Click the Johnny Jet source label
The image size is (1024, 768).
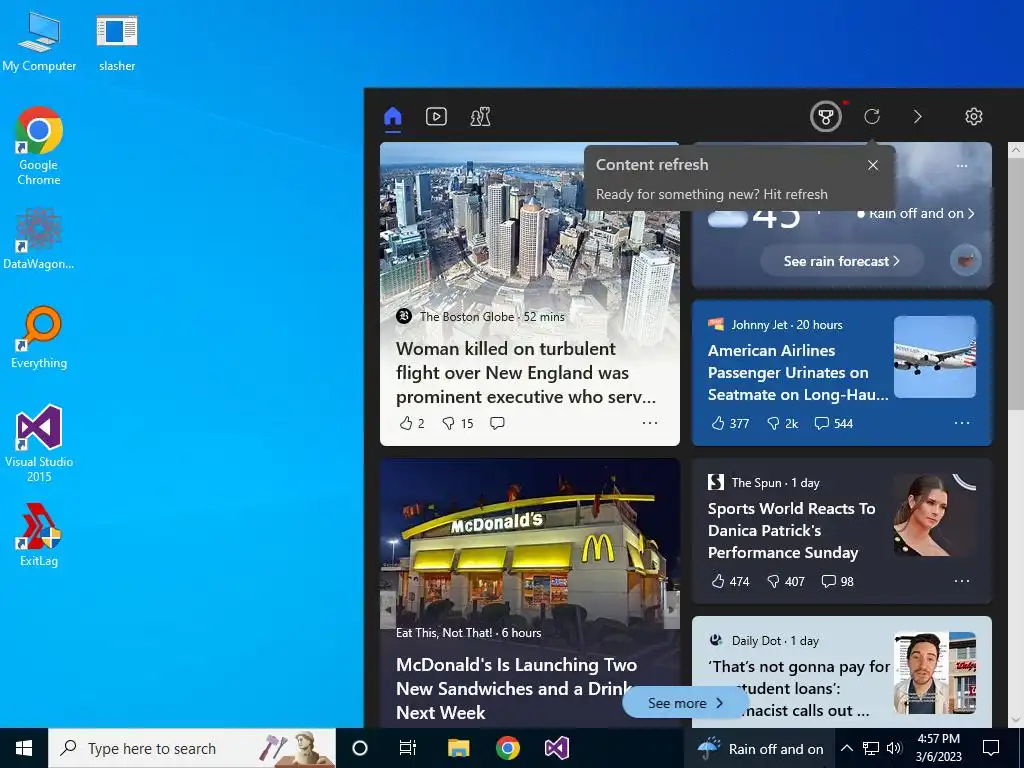click(760, 325)
